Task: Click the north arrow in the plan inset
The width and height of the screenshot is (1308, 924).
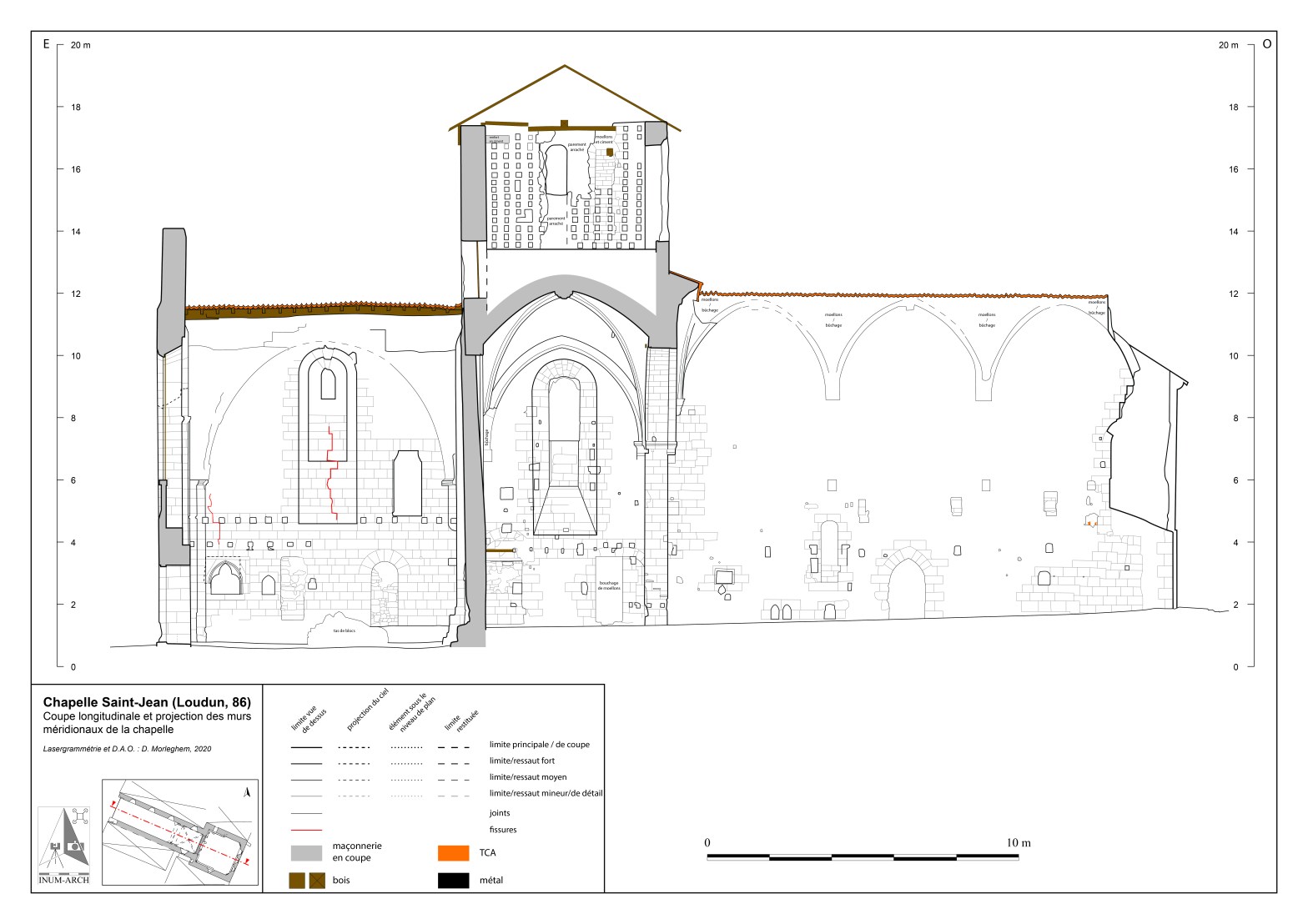Action: click(x=246, y=792)
